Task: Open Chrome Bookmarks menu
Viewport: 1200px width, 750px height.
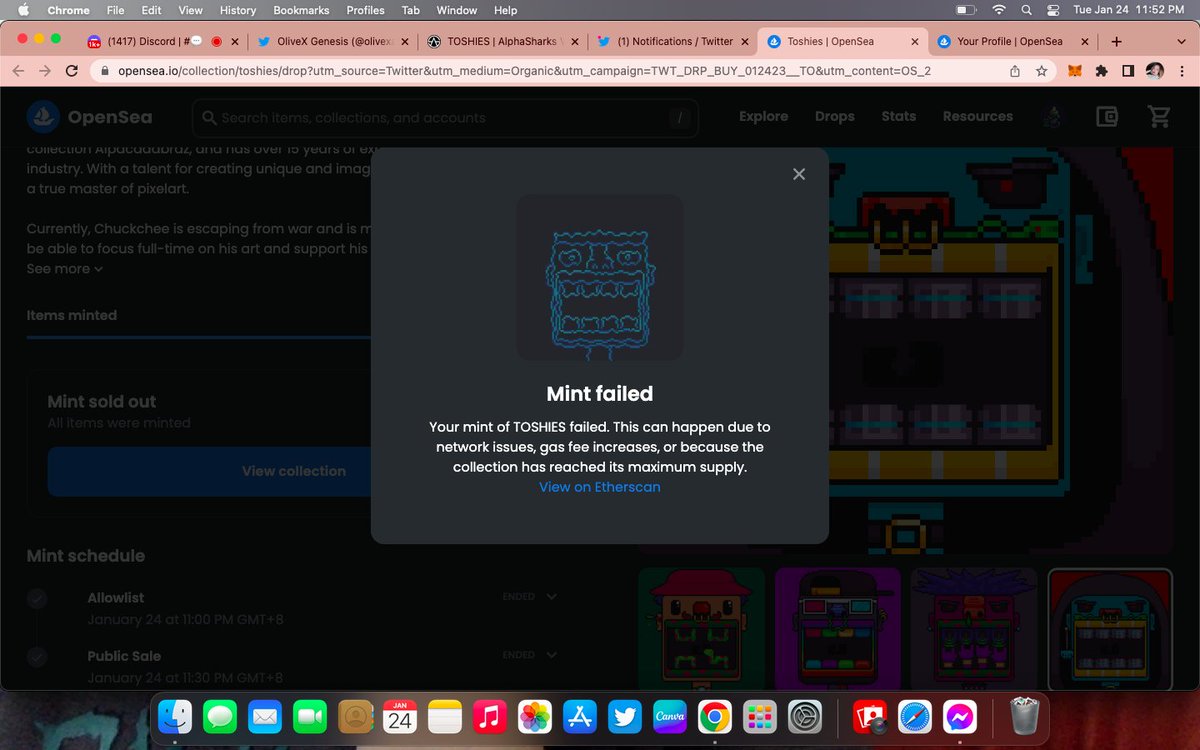Action: tap(302, 10)
